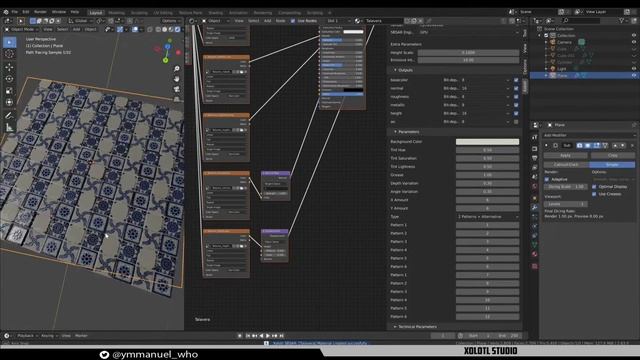Open the Render menu
This screenshot has width=640, height=360.
point(40,12)
